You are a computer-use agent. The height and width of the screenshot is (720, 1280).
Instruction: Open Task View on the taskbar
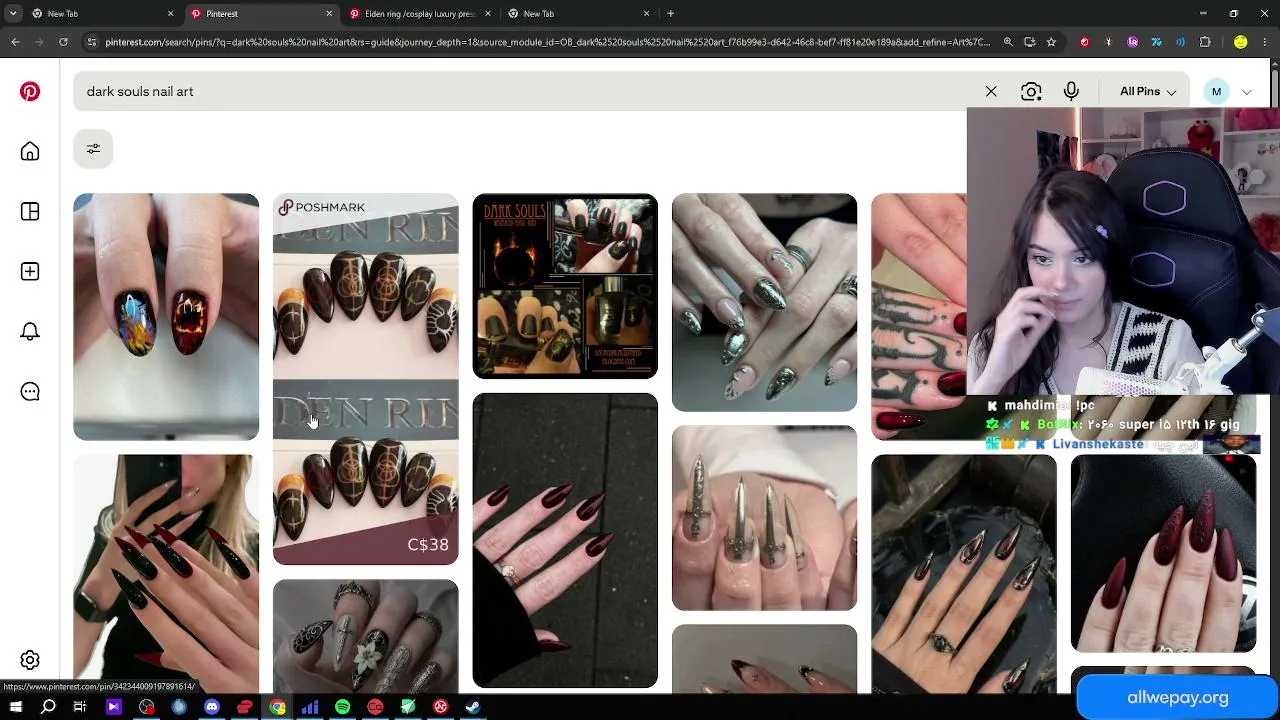click(x=80, y=707)
